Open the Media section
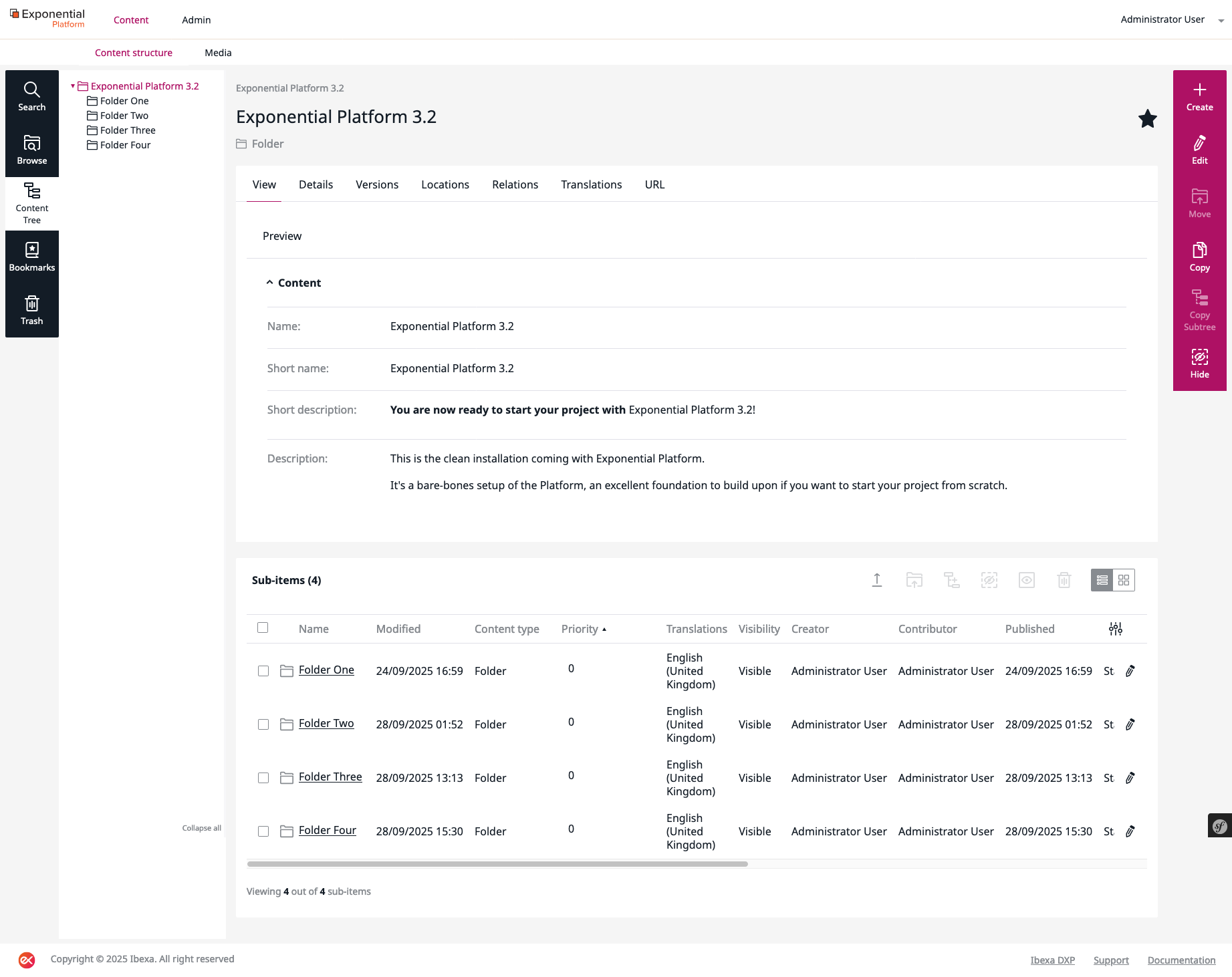 (x=218, y=52)
